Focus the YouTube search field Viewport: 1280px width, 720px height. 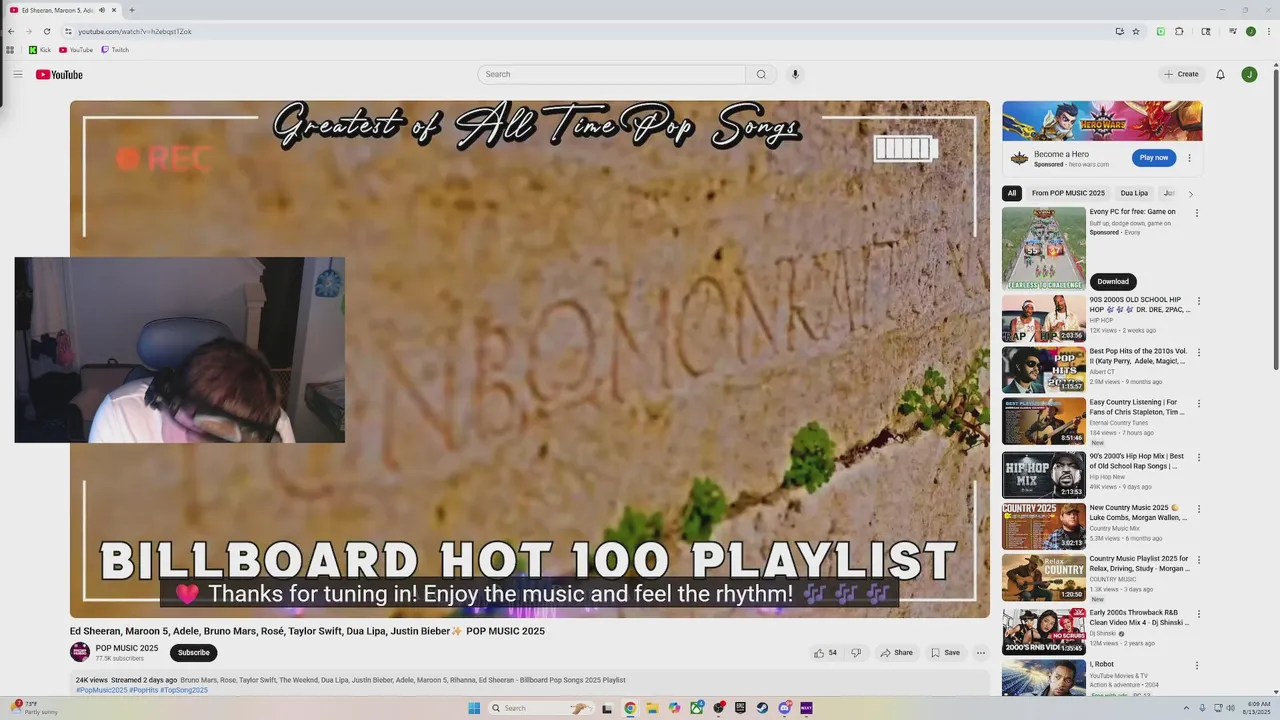pyautogui.click(x=611, y=74)
